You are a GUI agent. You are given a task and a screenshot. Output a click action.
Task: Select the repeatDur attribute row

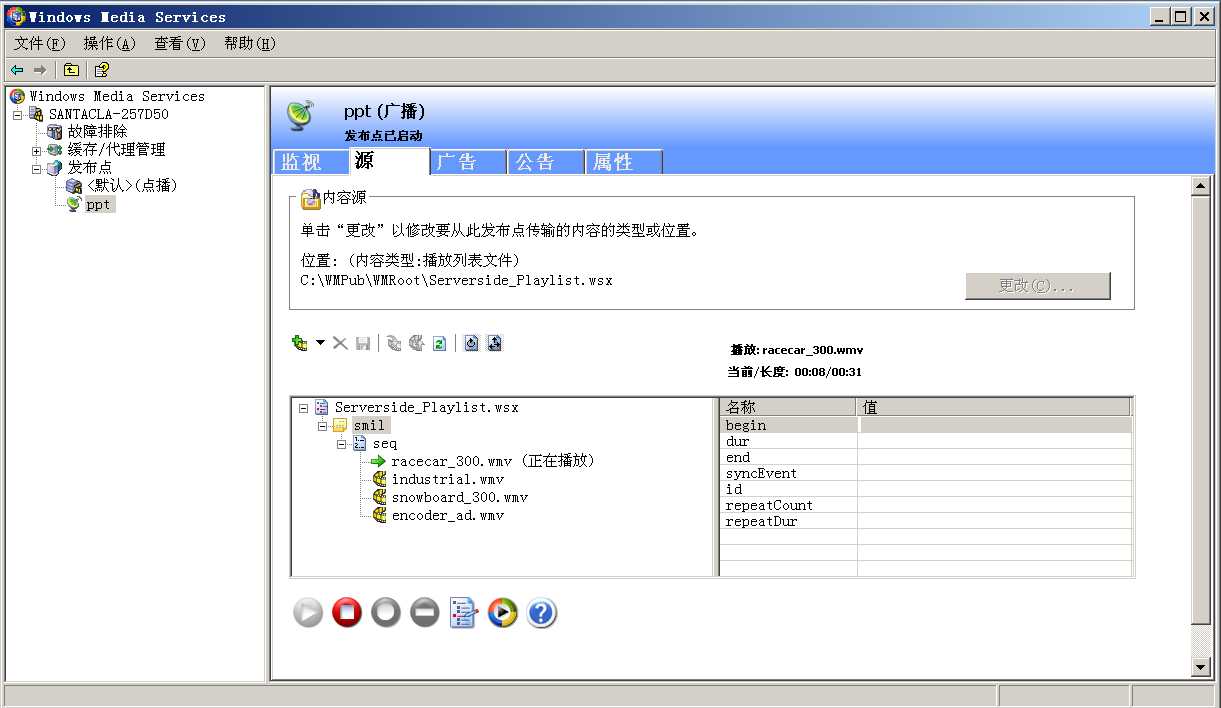[x=926, y=521]
